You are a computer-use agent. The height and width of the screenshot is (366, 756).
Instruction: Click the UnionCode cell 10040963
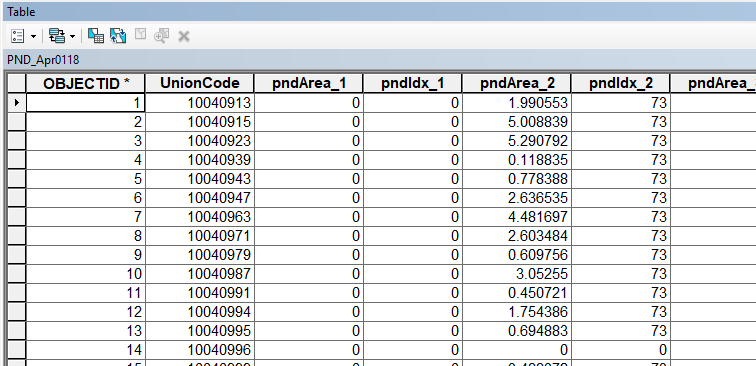click(x=200, y=217)
